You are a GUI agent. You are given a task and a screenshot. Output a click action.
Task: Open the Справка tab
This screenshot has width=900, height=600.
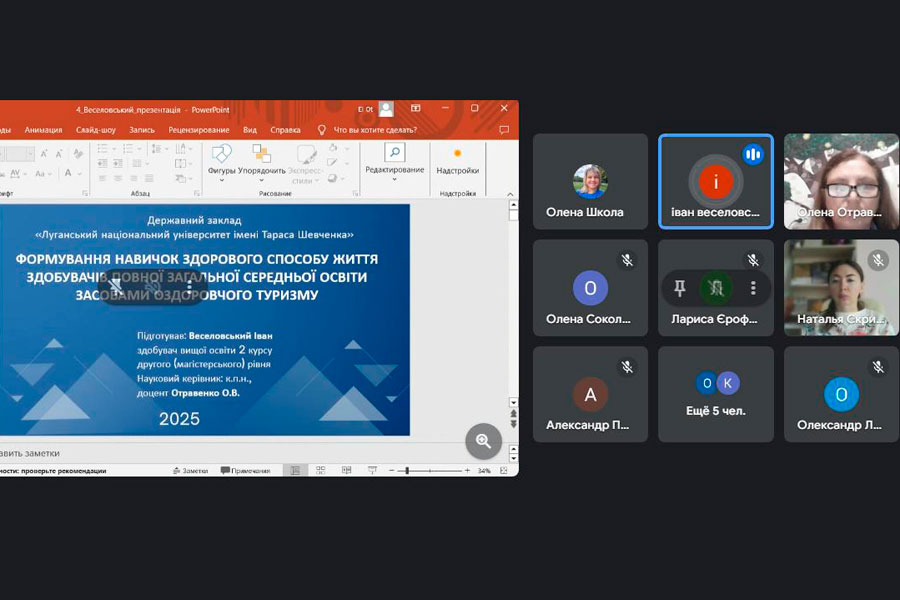point(285,130)
